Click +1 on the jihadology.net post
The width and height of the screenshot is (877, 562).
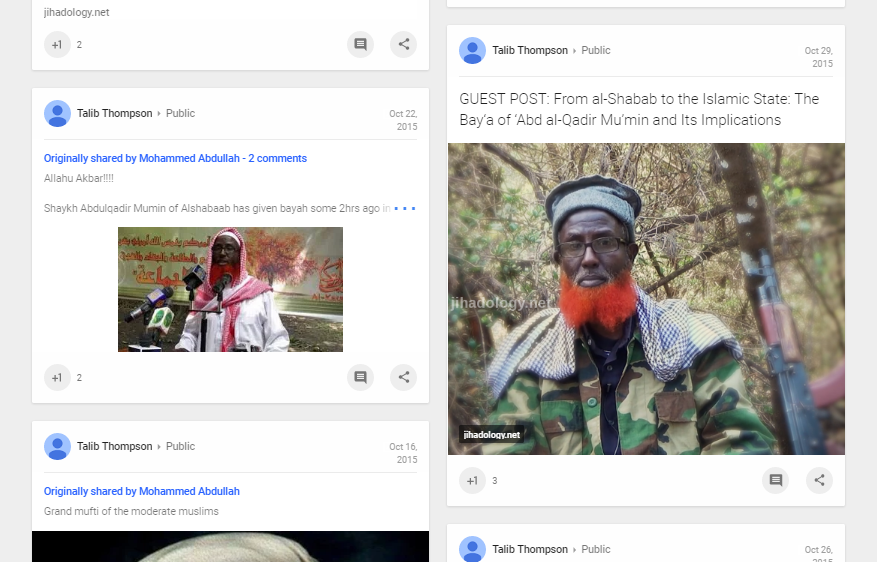[x=57, y=45]
